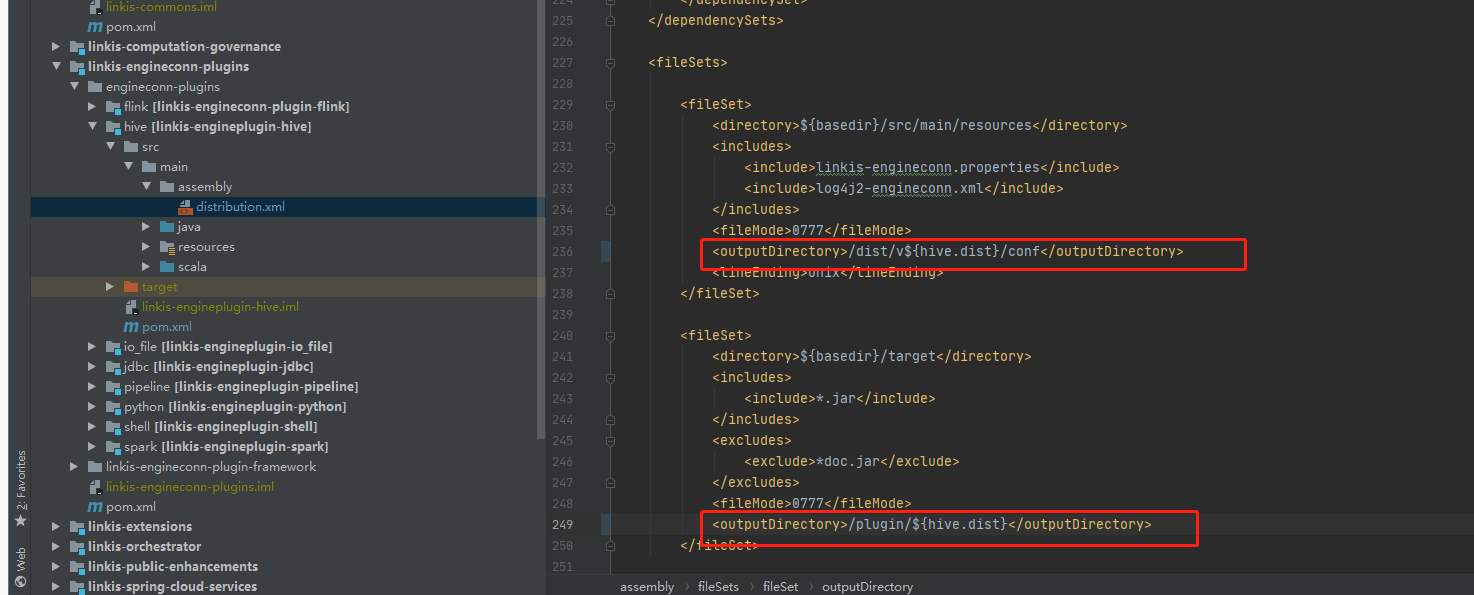Image resolution: width=1474 pixels, height=595 pixels.
Task: Click the Maven icon of top pom.xml
Action: (x=95, y=27)
